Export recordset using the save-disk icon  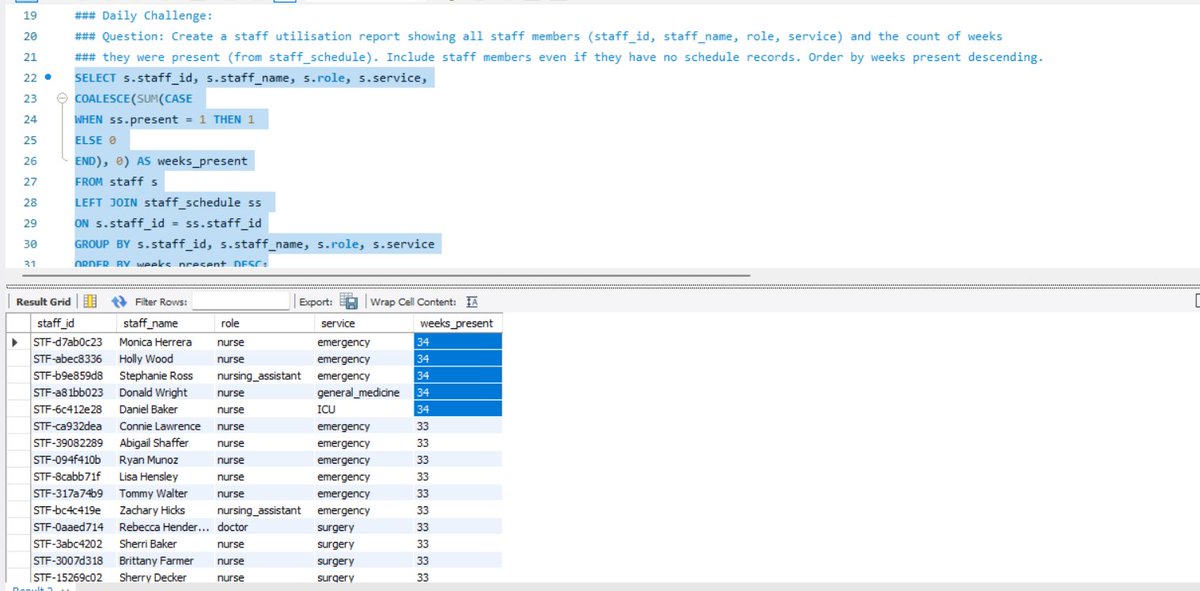tap(349, 301)
